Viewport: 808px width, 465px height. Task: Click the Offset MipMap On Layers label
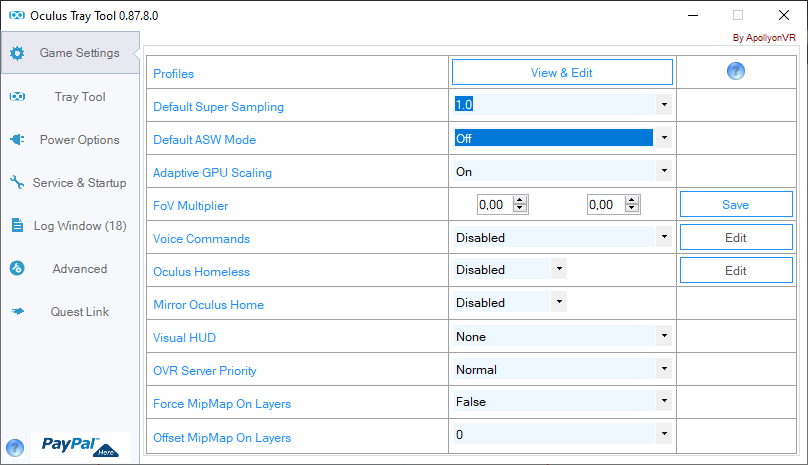coord(222,438)
